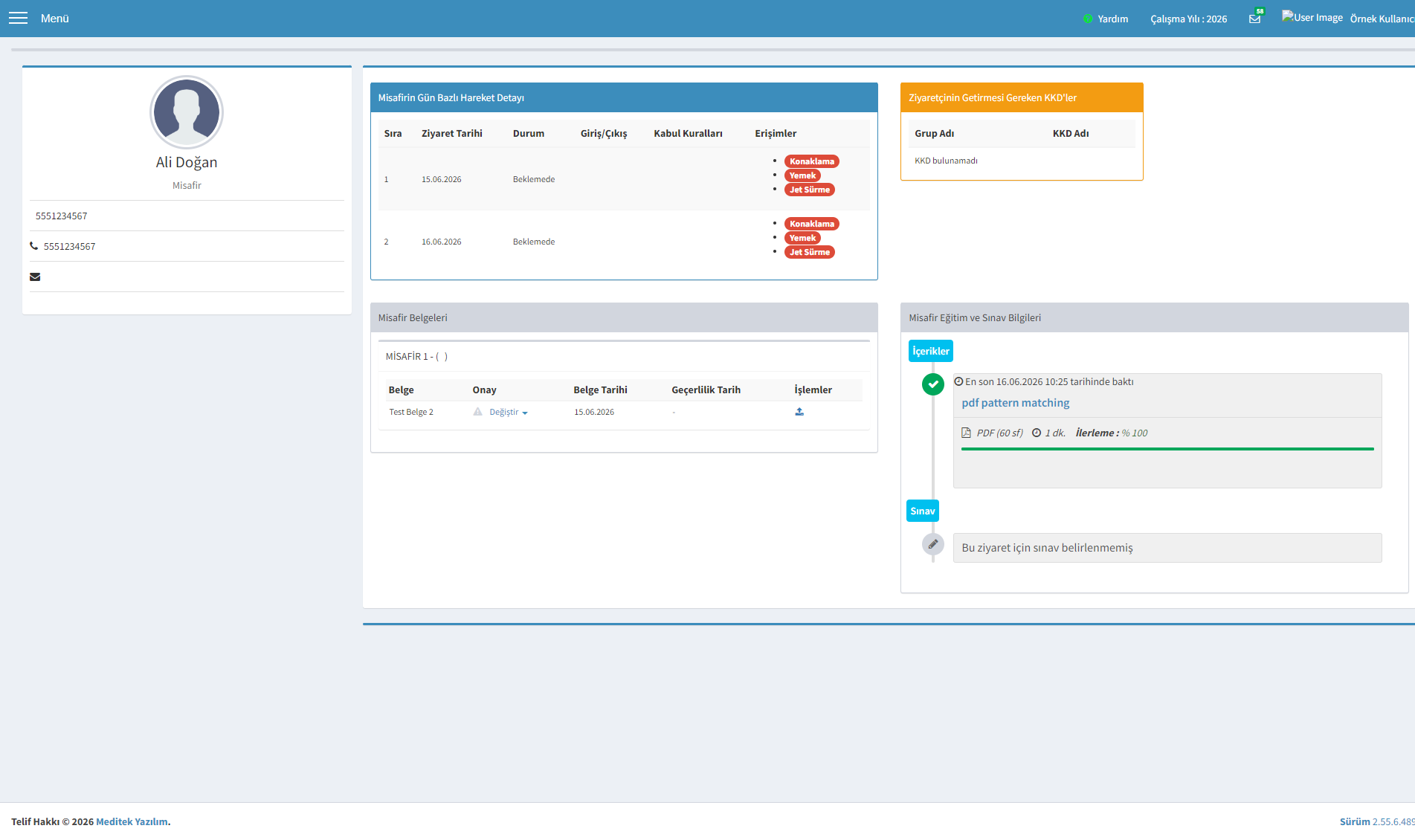Click the first Konaklama access badge
1415x840 pixels.
coord(812,161)
